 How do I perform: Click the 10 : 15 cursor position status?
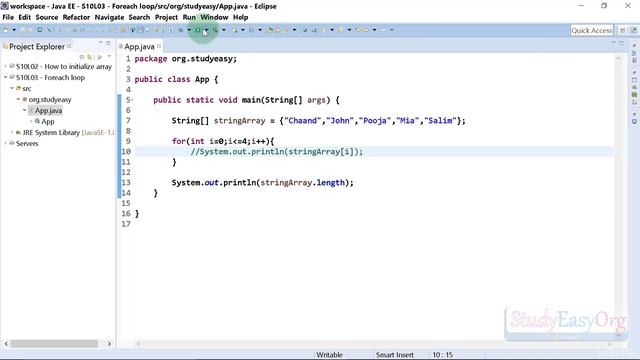point(442,355)
